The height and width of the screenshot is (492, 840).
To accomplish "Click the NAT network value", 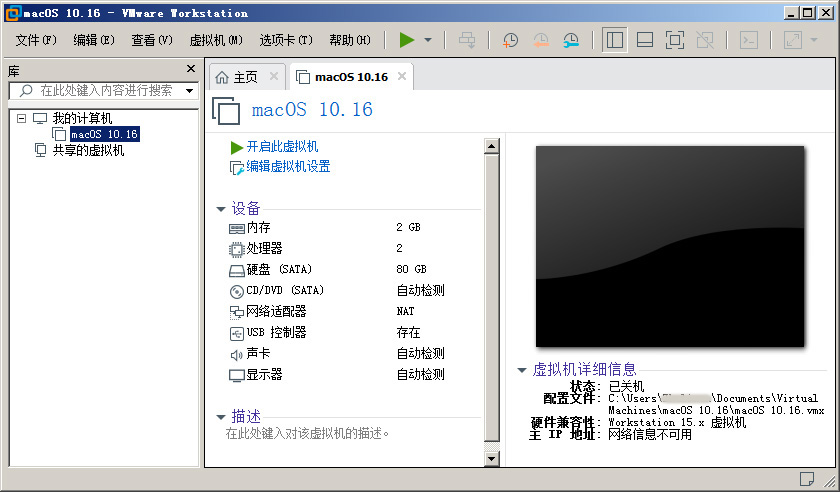I will pos(405,311).
